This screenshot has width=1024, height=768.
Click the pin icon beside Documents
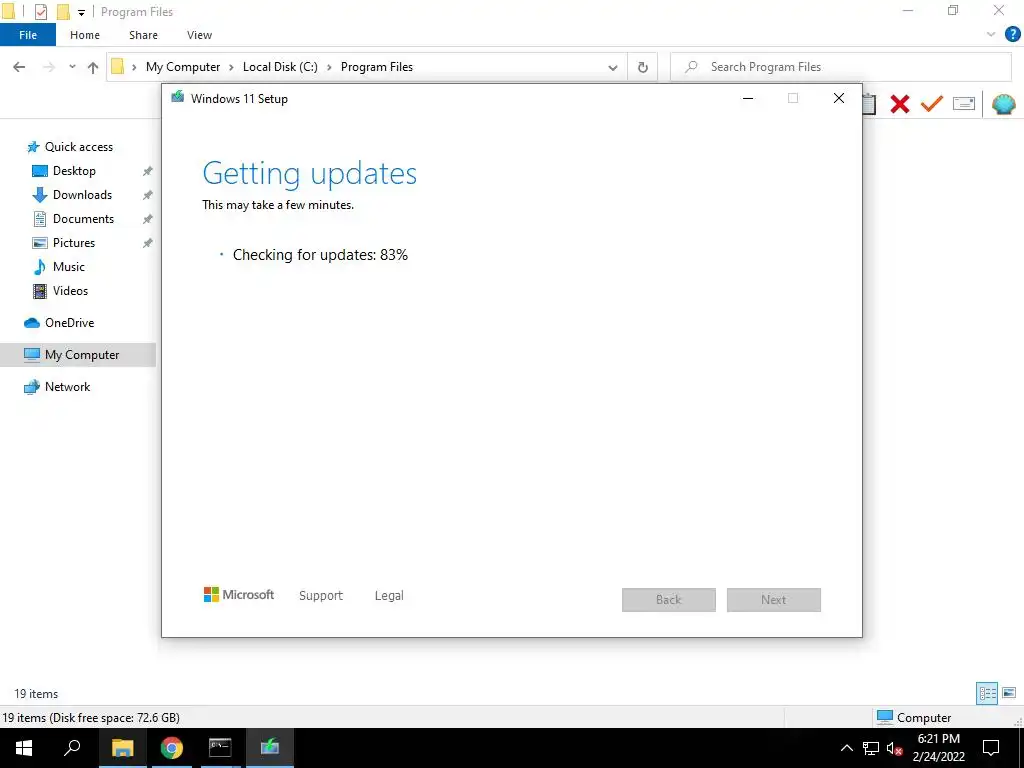(148, 219)
